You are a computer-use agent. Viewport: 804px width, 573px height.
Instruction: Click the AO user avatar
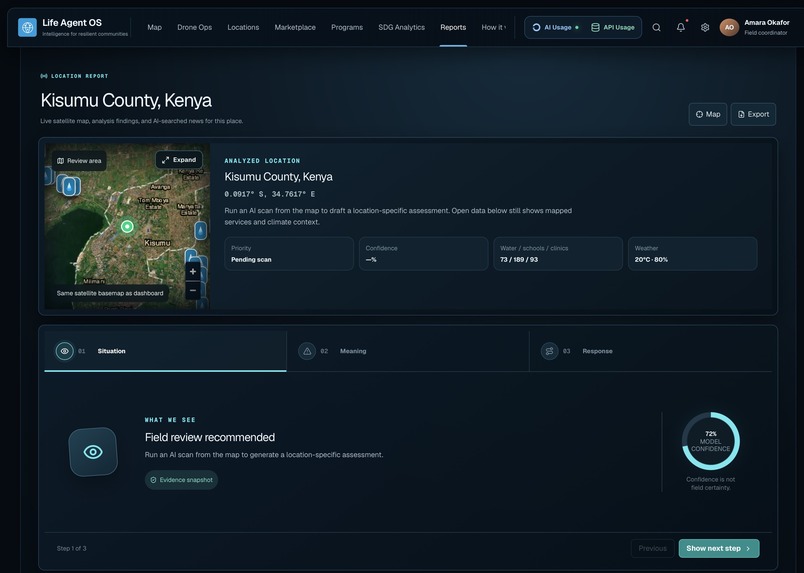(x=729, y=28)
